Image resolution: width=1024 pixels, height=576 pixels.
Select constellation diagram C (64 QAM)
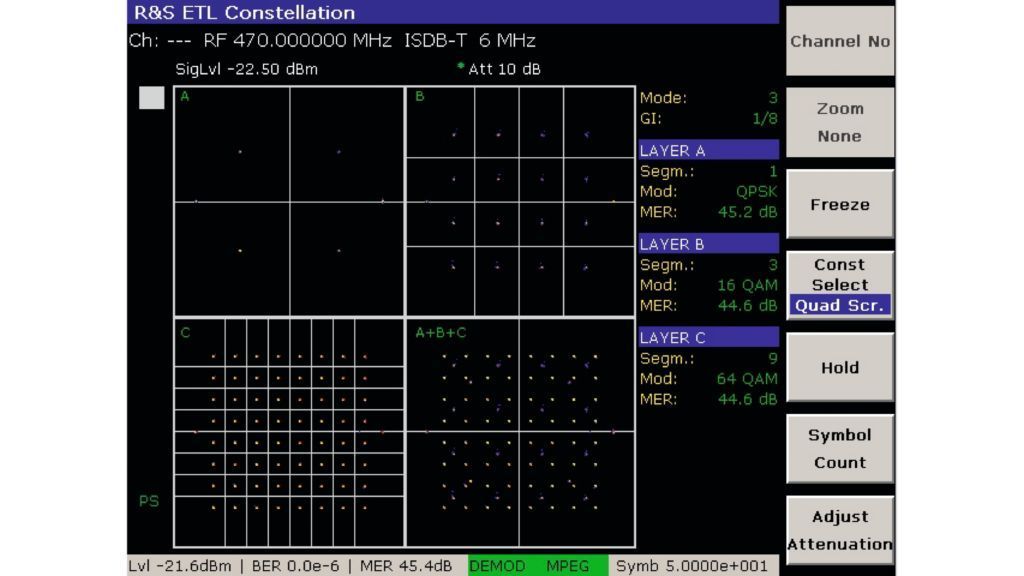pos(289,433)
